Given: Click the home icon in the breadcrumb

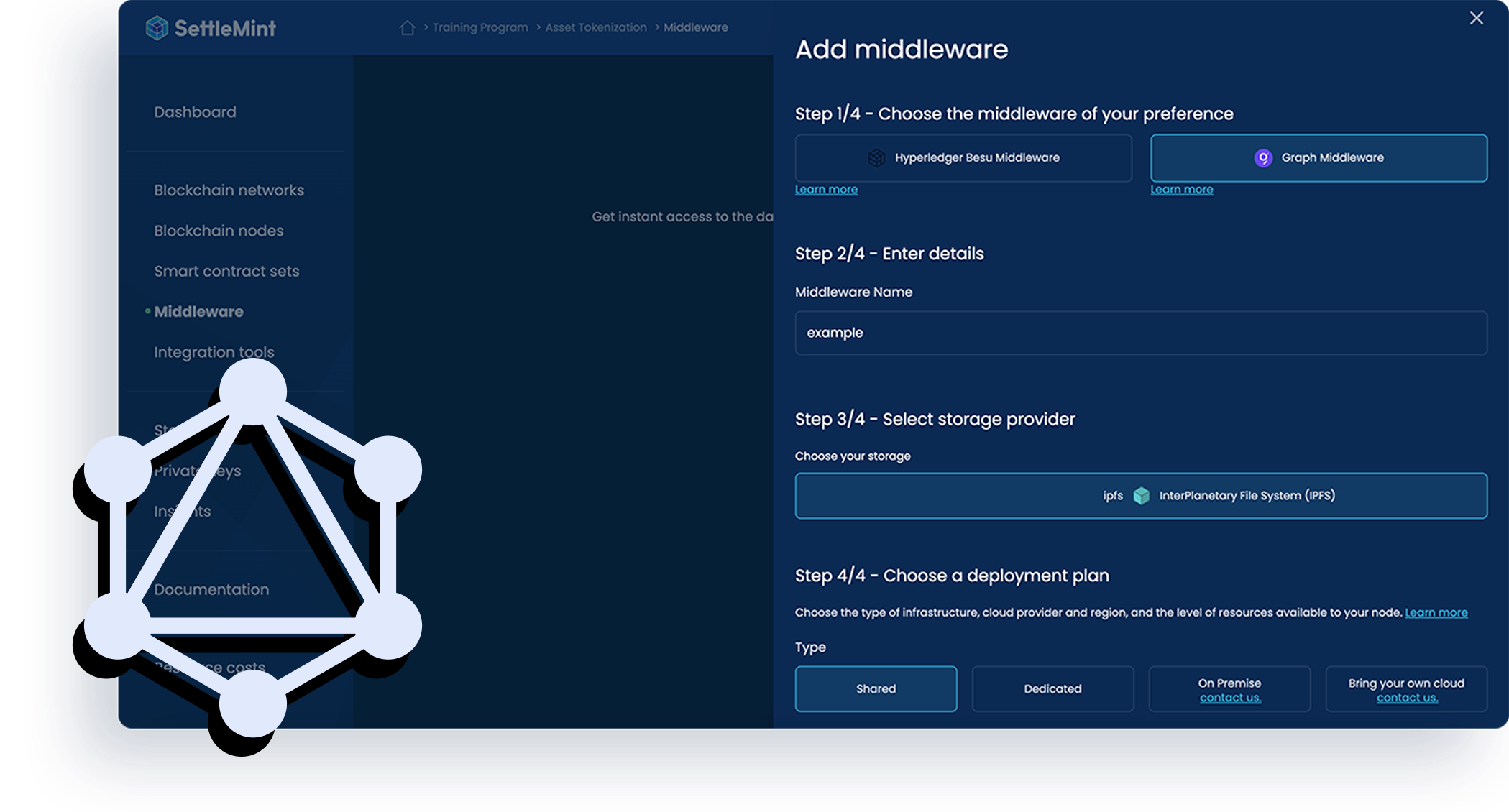Looking at the screenshot, I should (x=408, y=27).
